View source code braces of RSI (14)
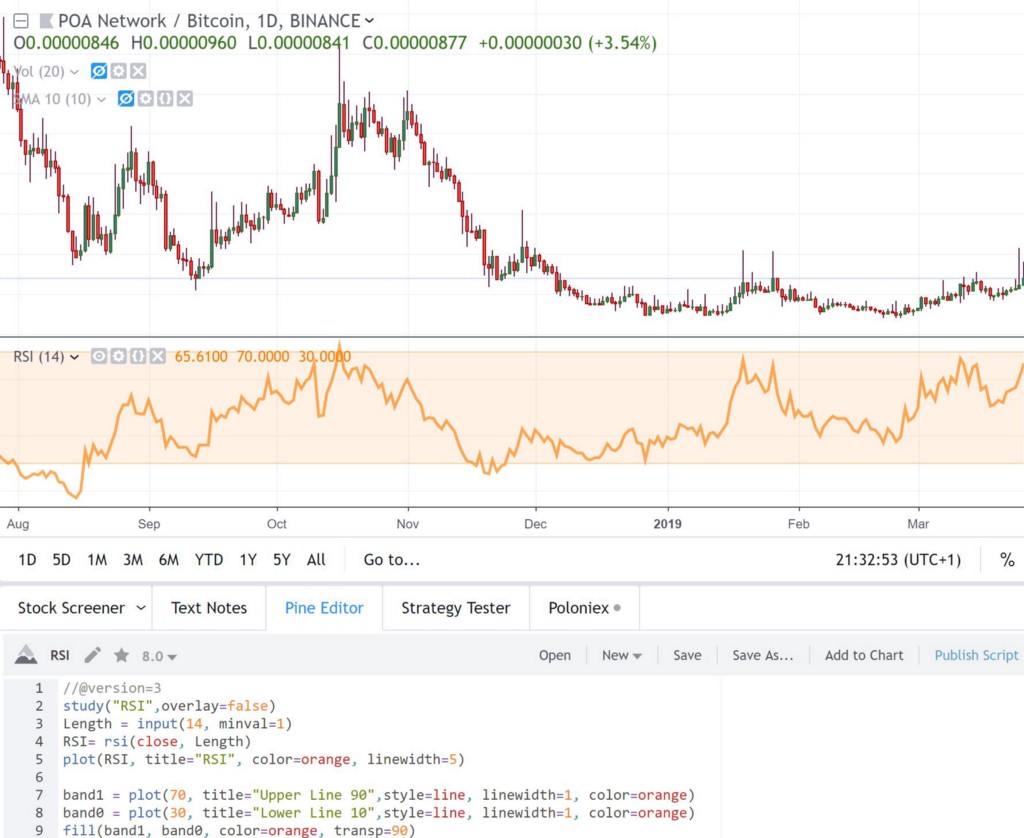The height and width of the screenshot is (838, 1024). tap(138, 356)
